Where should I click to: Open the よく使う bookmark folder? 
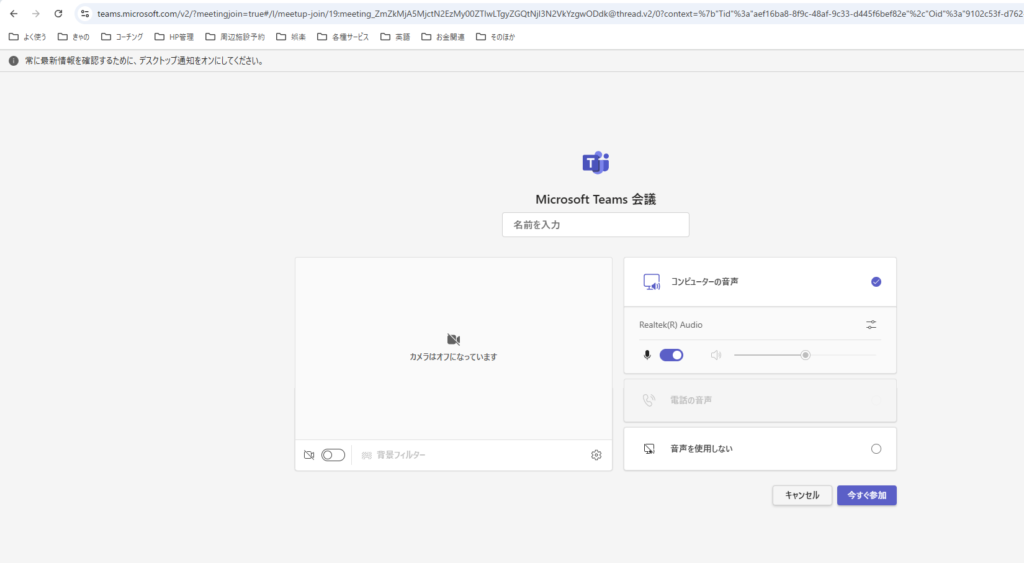point(27,37)
